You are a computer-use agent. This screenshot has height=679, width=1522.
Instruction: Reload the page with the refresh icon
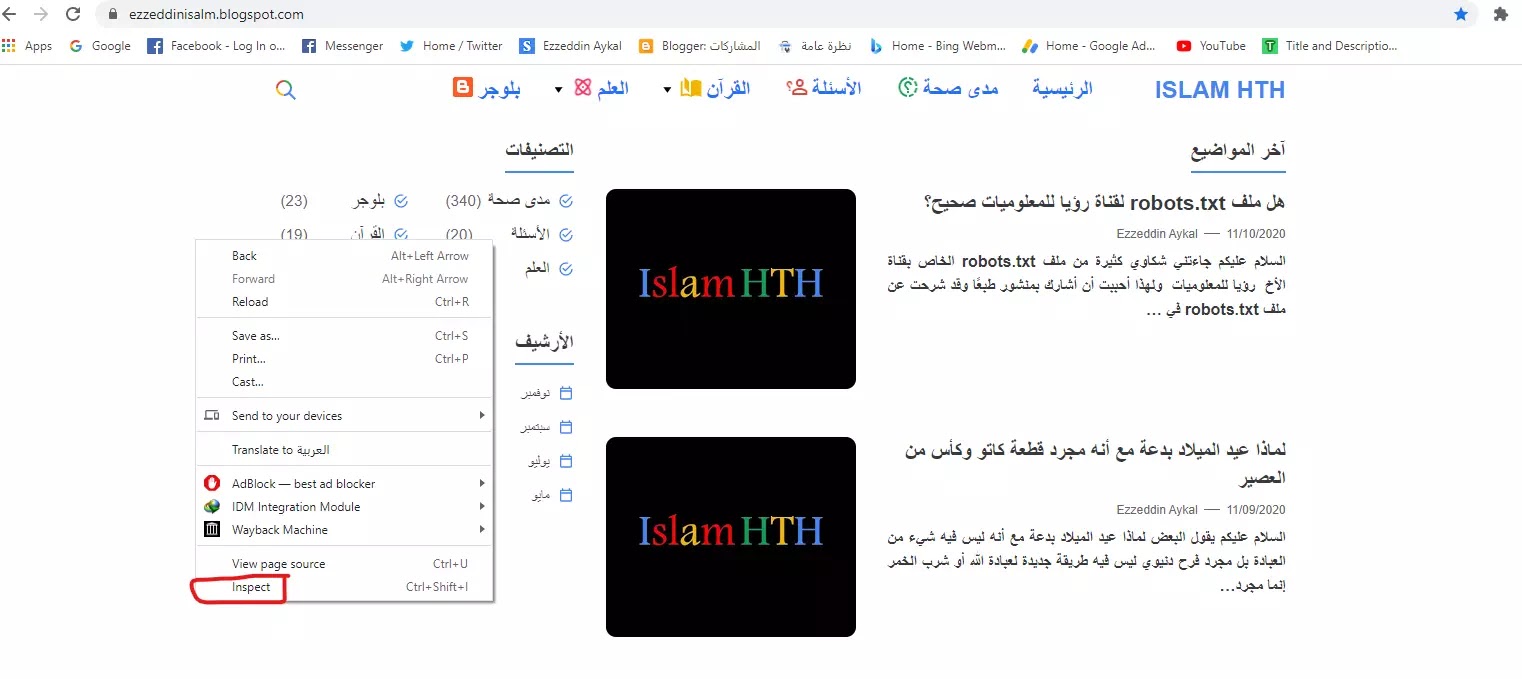72,14
